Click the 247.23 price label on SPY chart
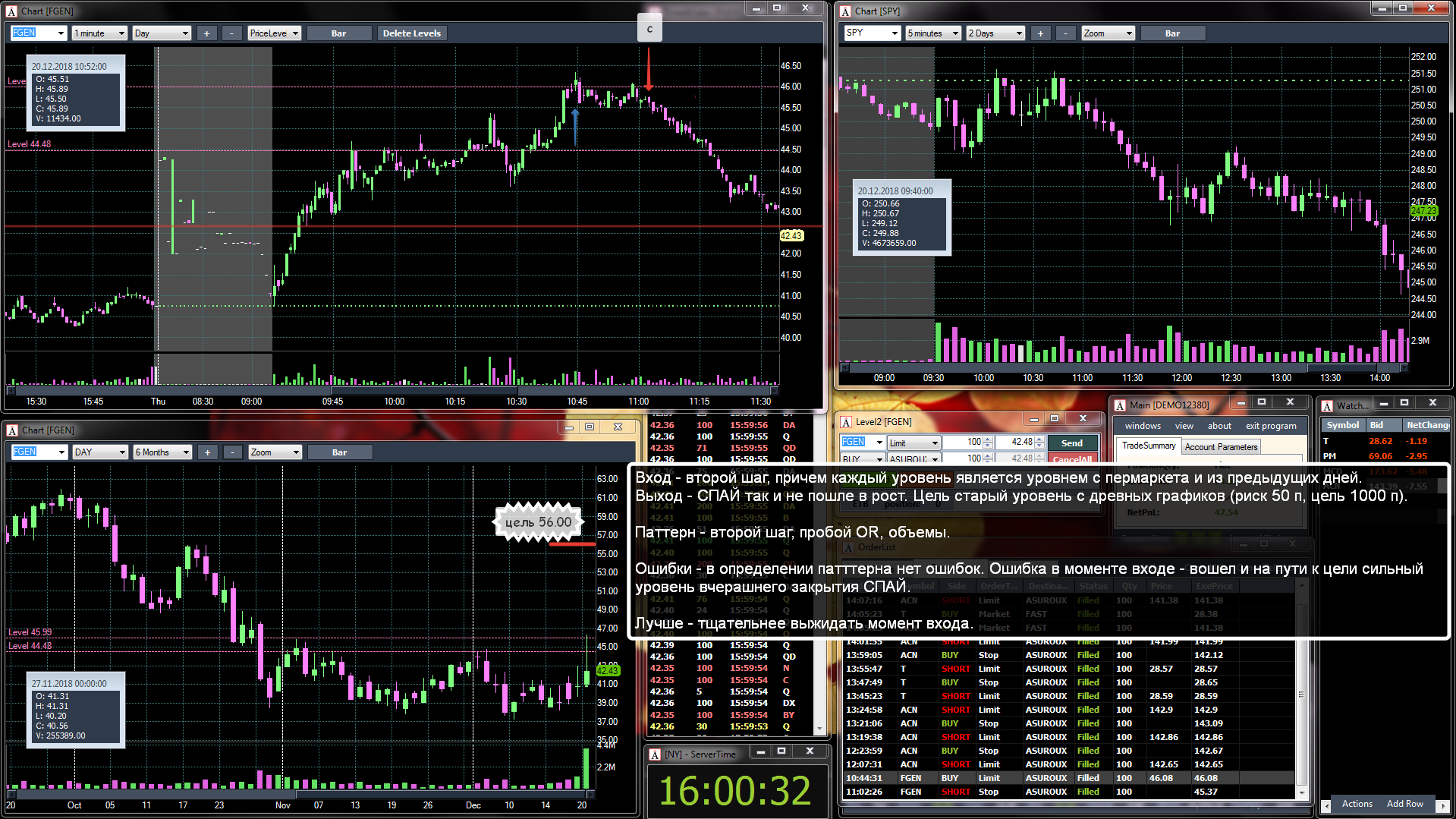Viewport: 1456px width, 819px height. pyautogui.click(x=1423, y=210)
